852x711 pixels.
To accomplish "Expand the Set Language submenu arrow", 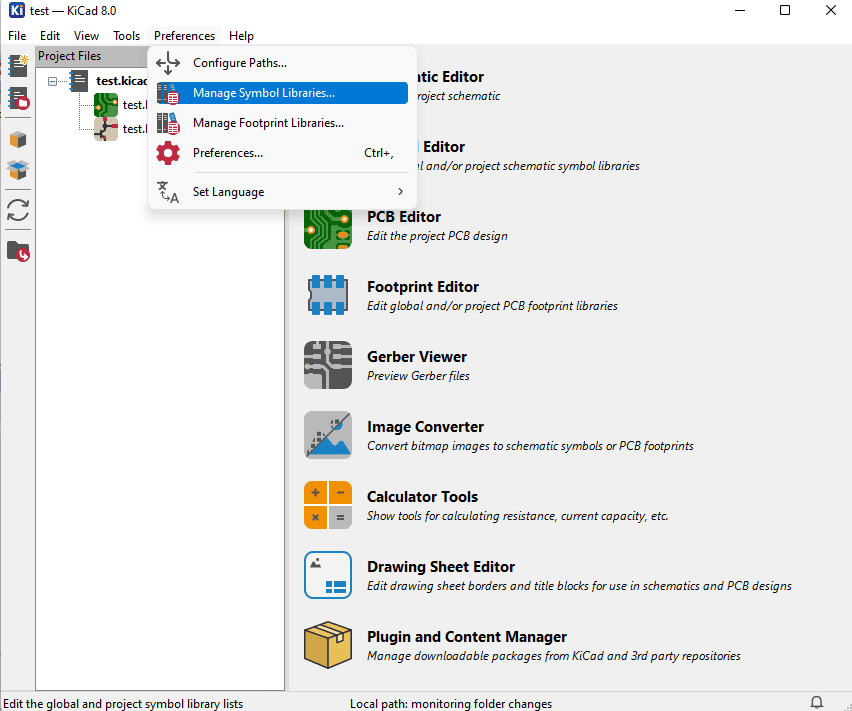I will tap(400, 192).
